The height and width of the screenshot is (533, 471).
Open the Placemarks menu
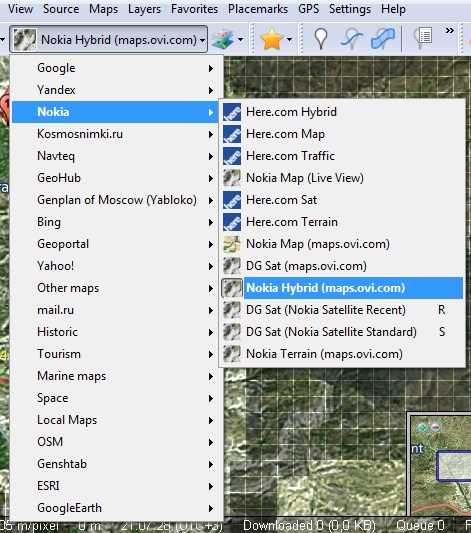coord(258,9)
